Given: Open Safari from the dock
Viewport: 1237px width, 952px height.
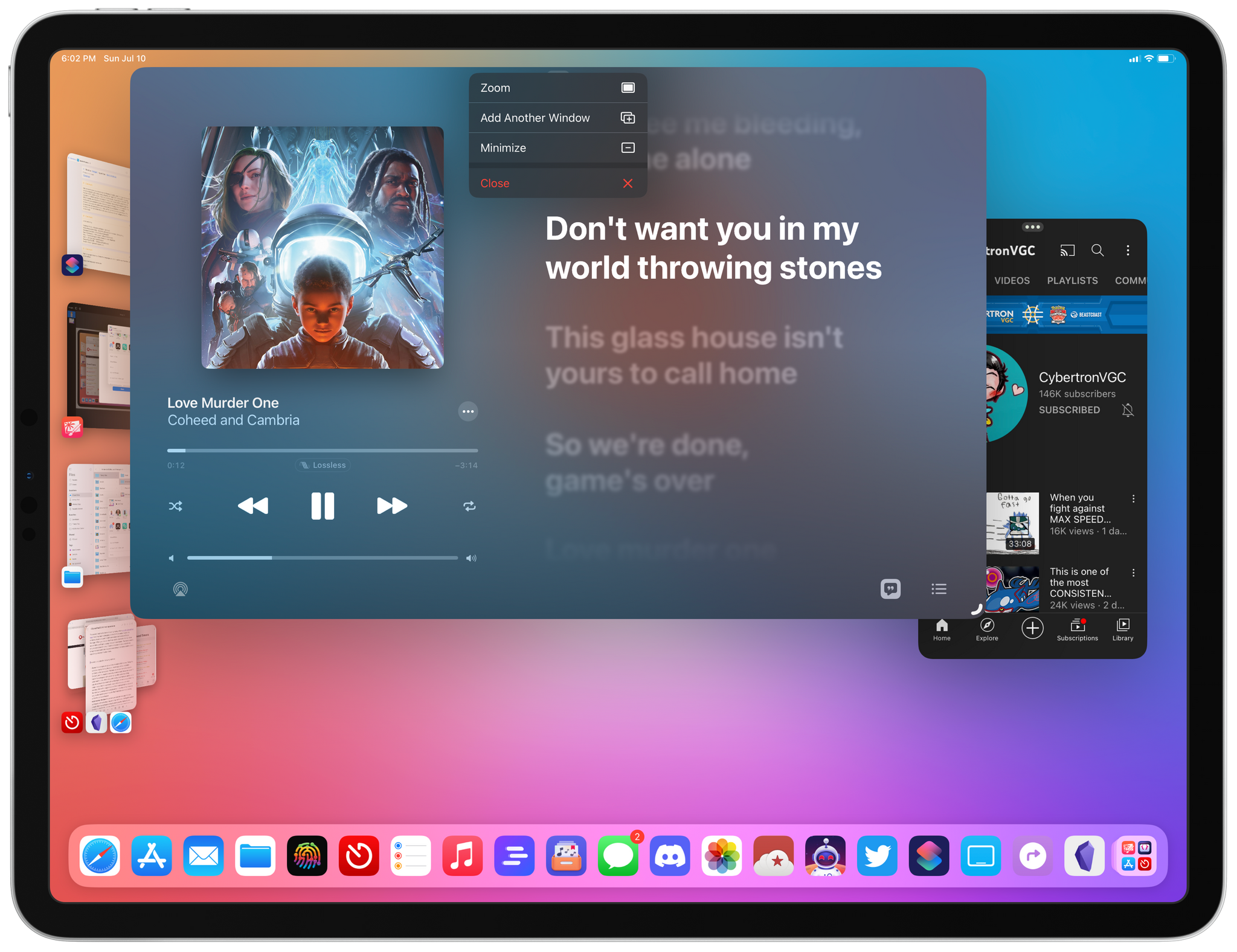Looking at the screenshot, I should click(x=100, y=855).
